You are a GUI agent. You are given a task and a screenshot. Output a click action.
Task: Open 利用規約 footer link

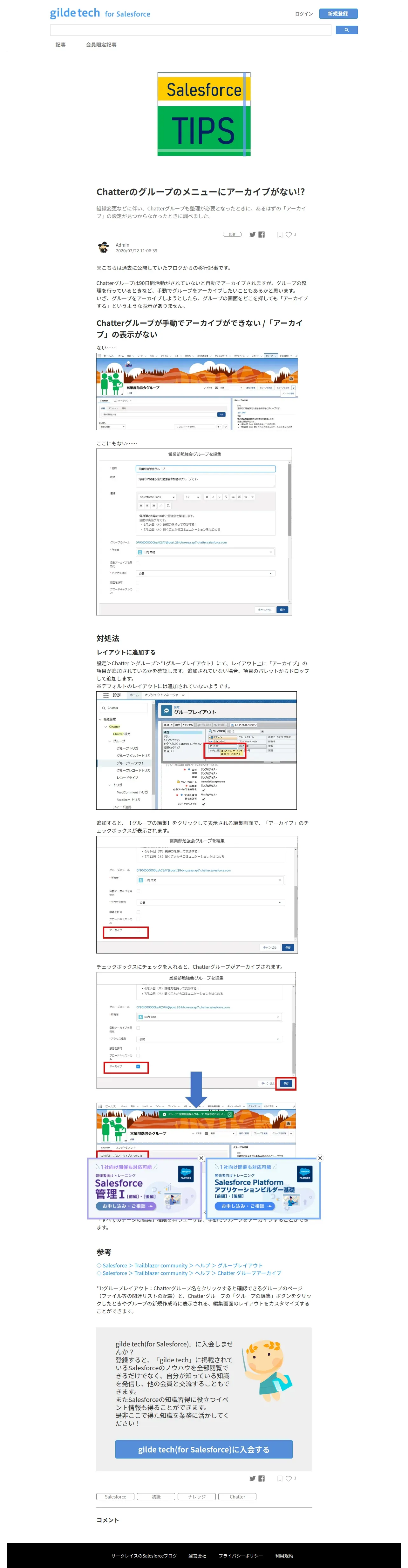click(284, 1556)
